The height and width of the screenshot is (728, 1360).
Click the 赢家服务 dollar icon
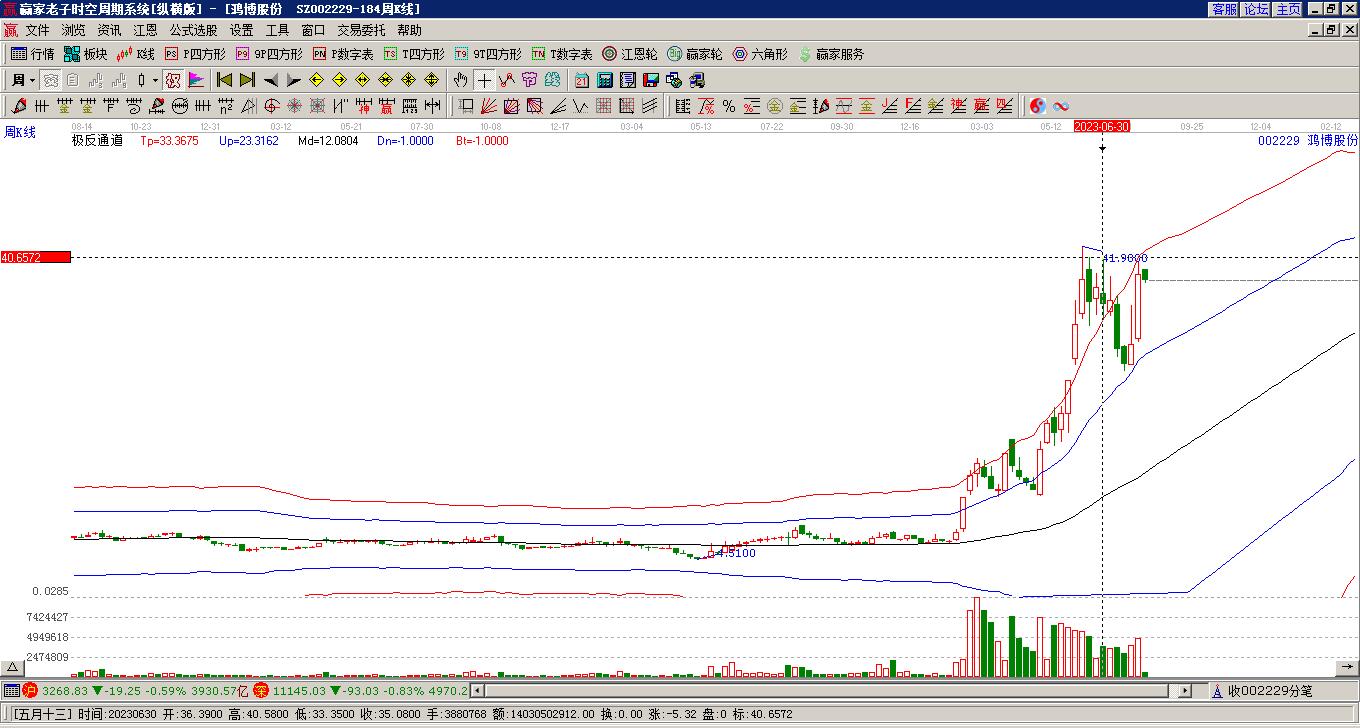click(x=831, y=54)
